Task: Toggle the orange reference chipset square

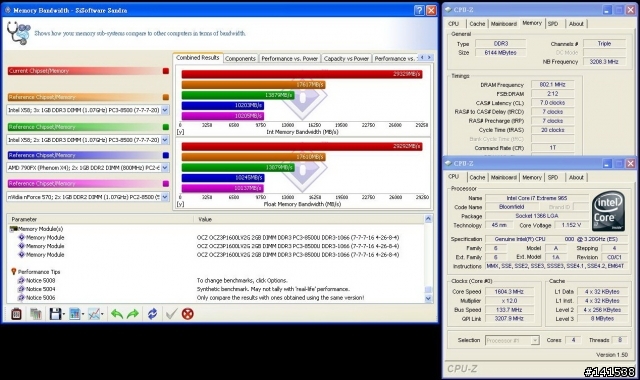Action: pos(166,97)
